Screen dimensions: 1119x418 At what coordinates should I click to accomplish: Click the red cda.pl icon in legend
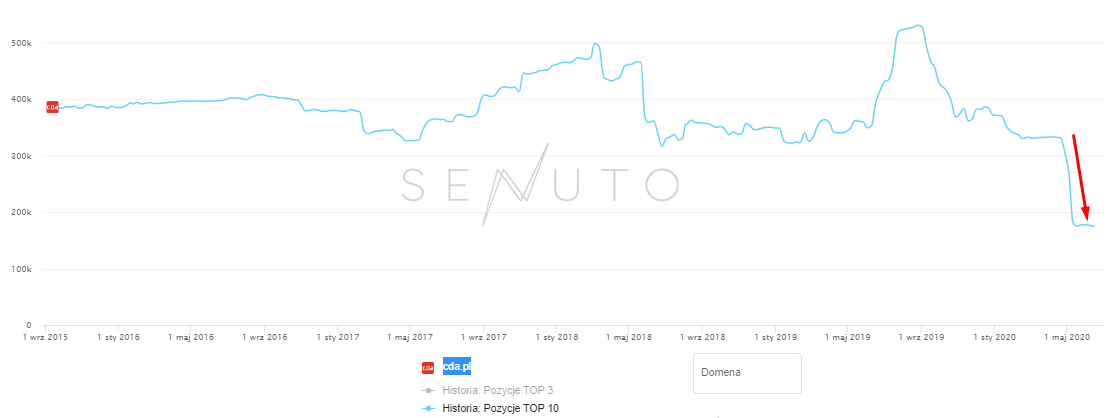pos(428,368)
